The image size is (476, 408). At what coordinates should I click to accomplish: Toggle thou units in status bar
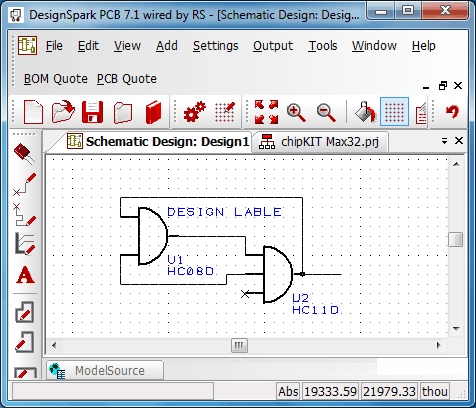[434, 391]
